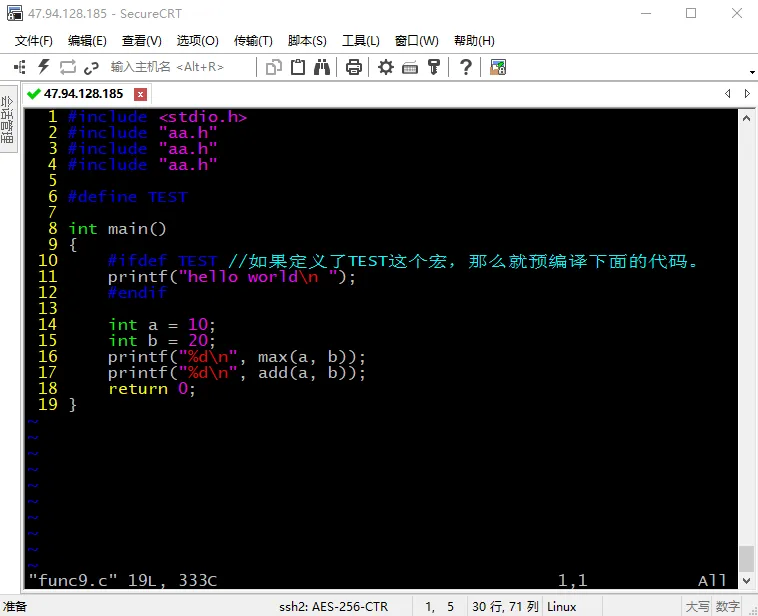Click the Quick Connect lightning icon
758x616 pixels.
(43, 67)
